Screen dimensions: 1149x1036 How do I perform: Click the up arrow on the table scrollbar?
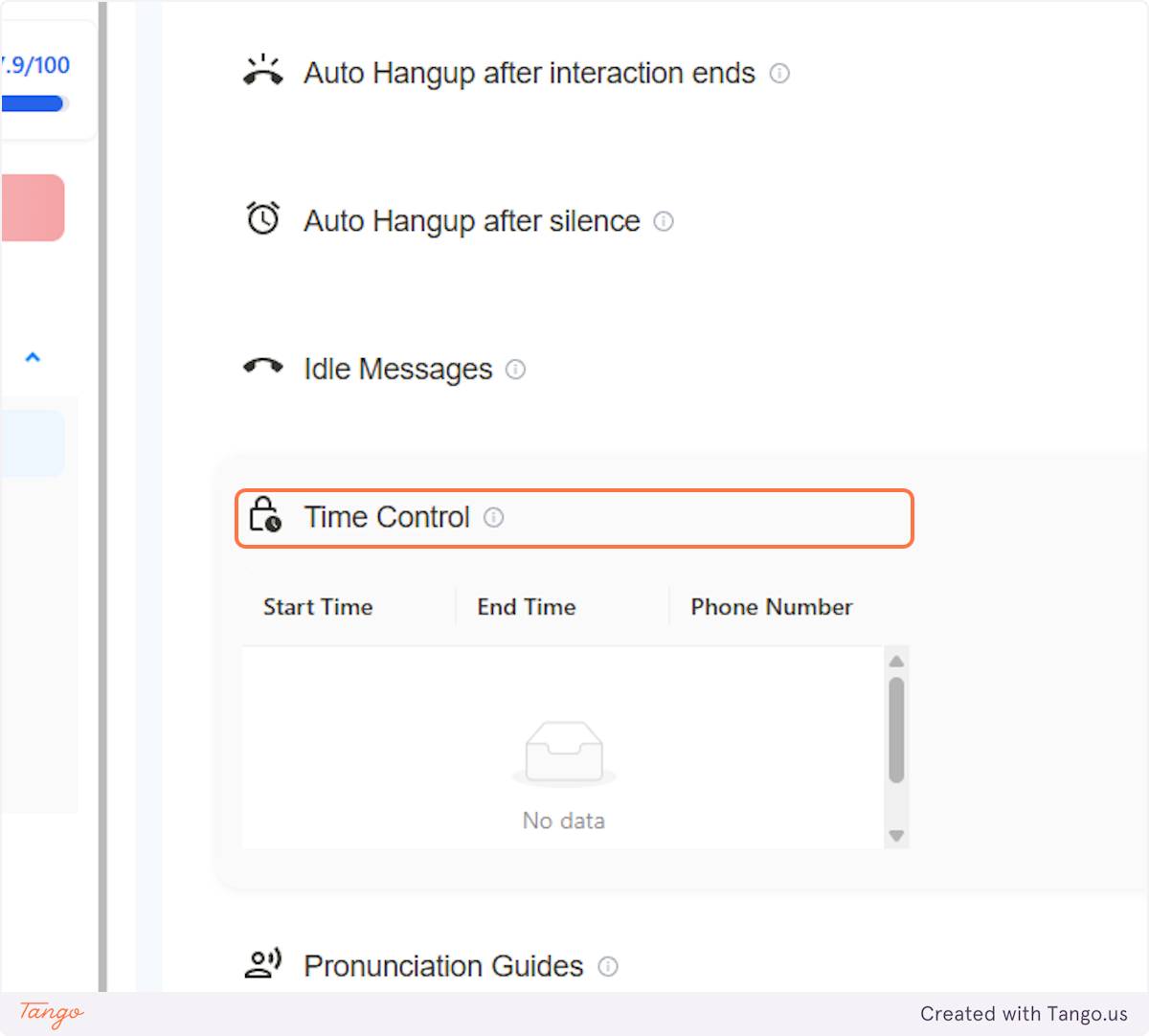(897, 659)
